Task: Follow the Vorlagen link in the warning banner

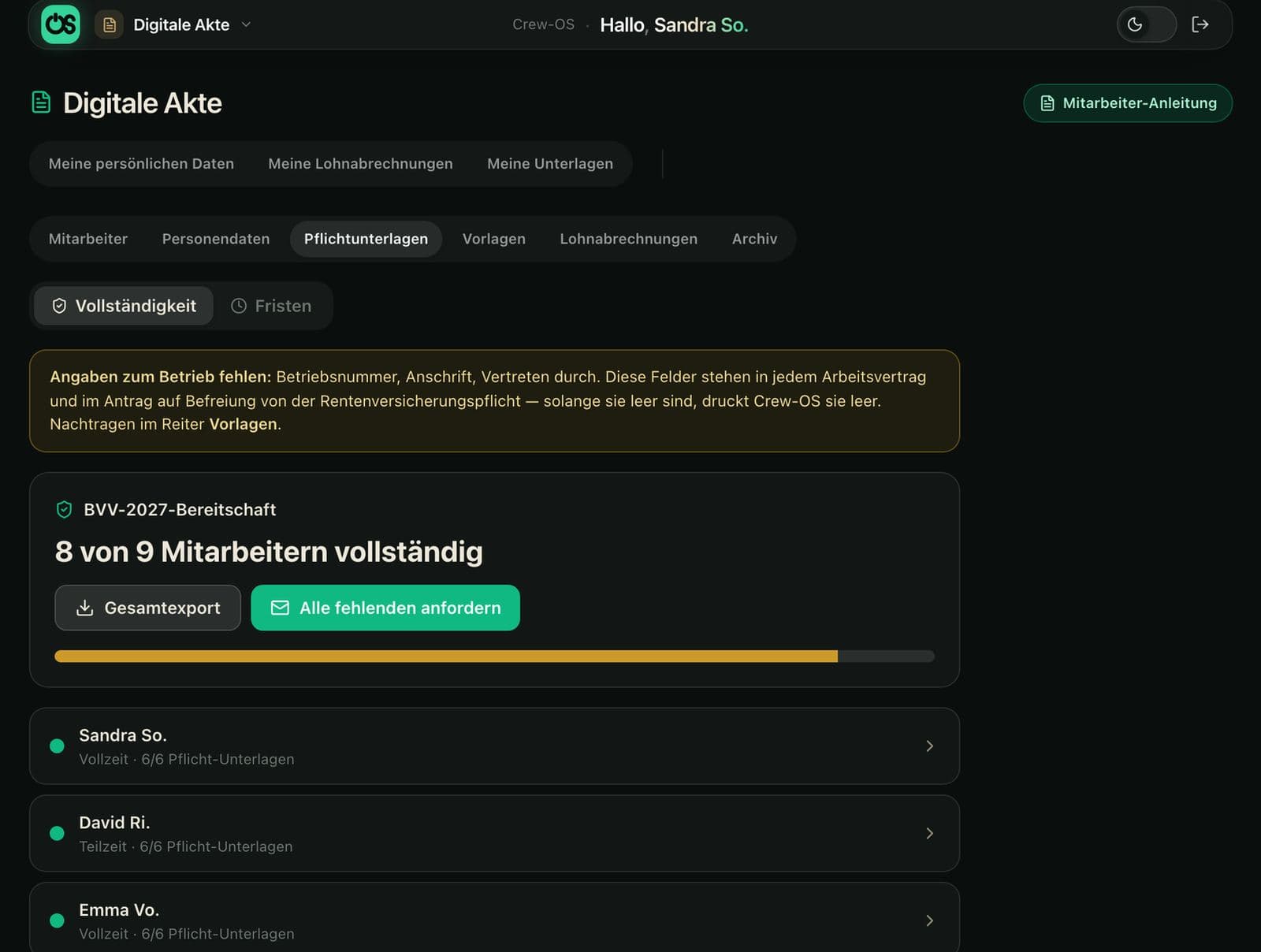Action: click(x=243, y=424)
